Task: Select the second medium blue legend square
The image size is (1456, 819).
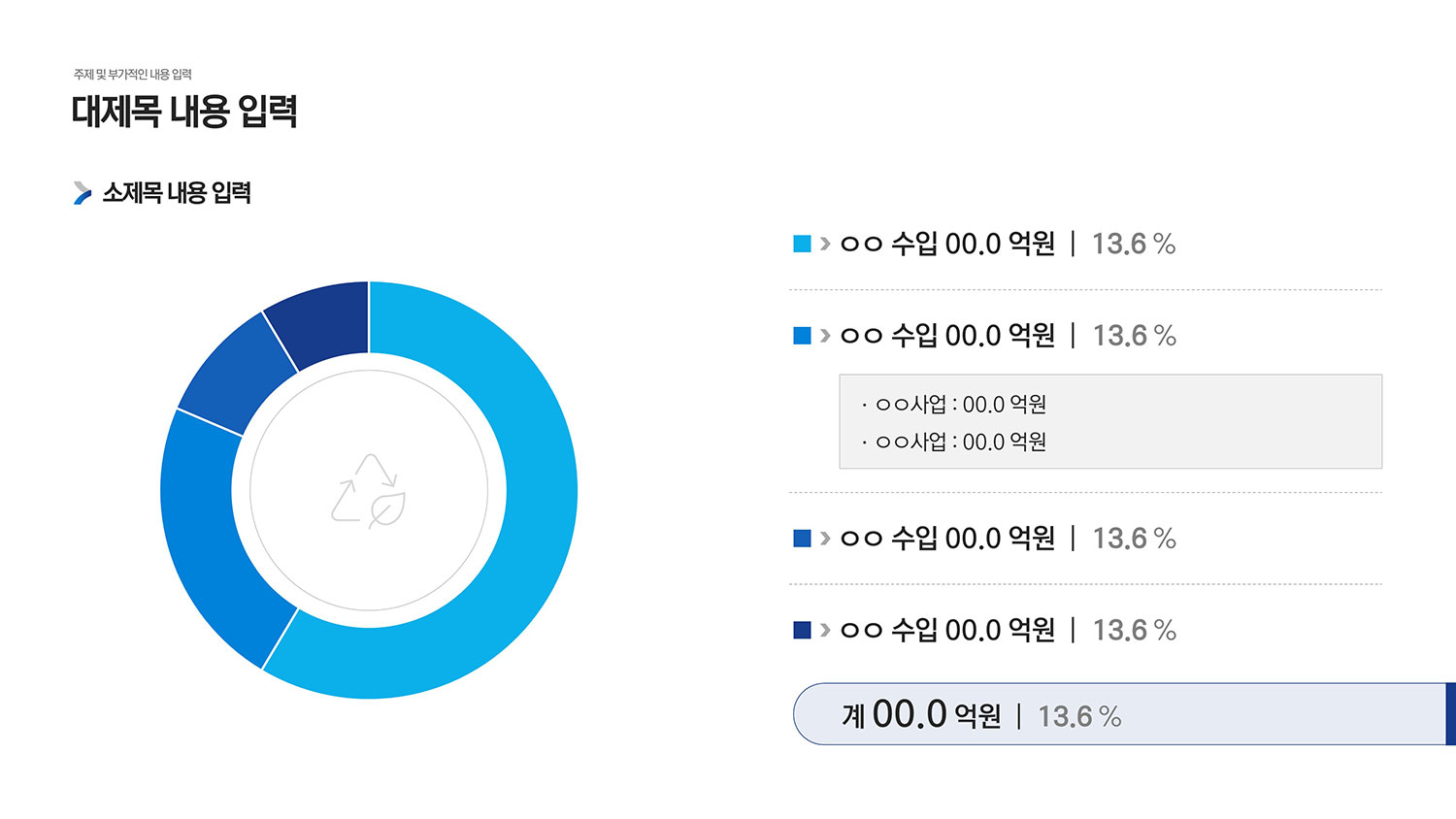Action: (802, 336)
